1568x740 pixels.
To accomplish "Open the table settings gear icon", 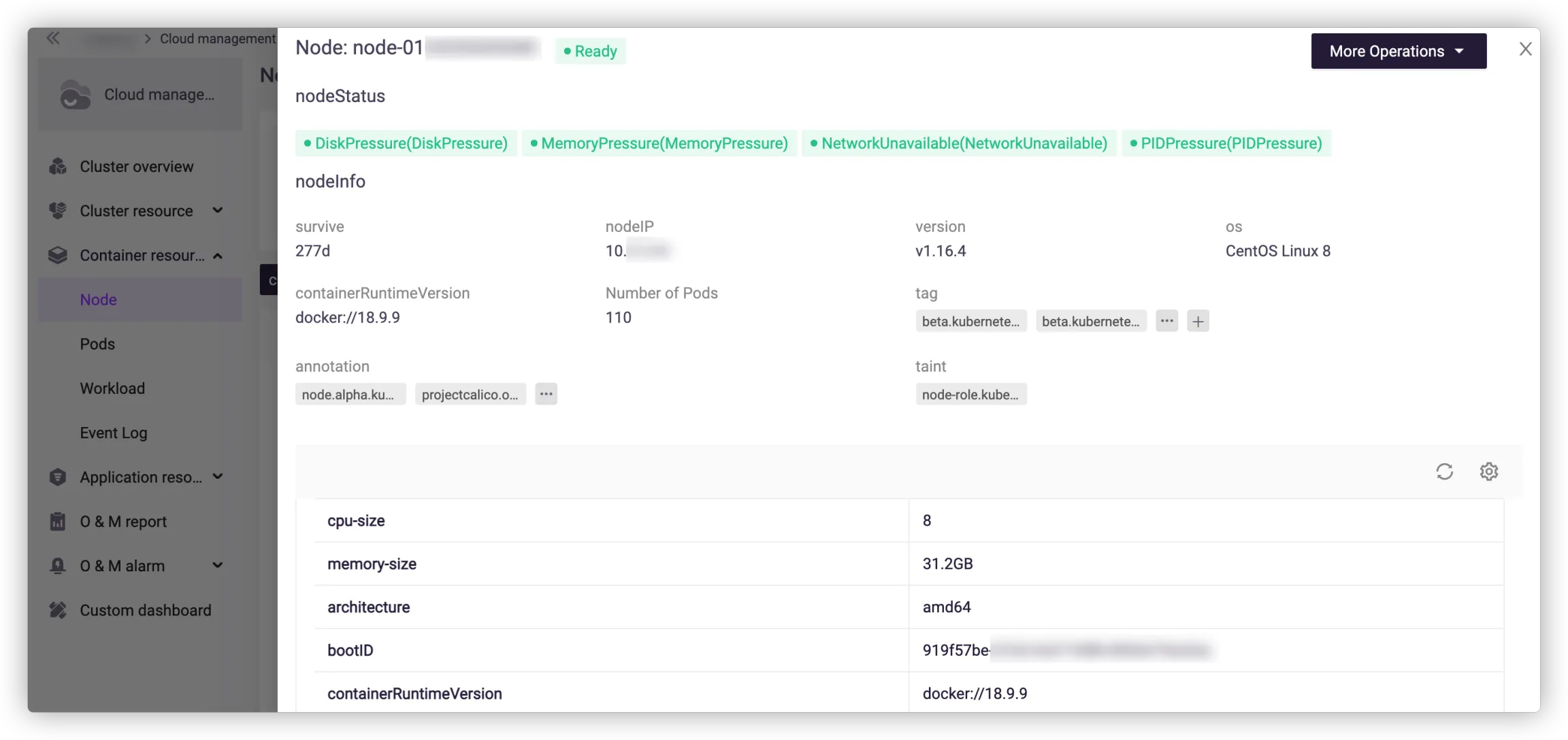I will (1488, 471).
